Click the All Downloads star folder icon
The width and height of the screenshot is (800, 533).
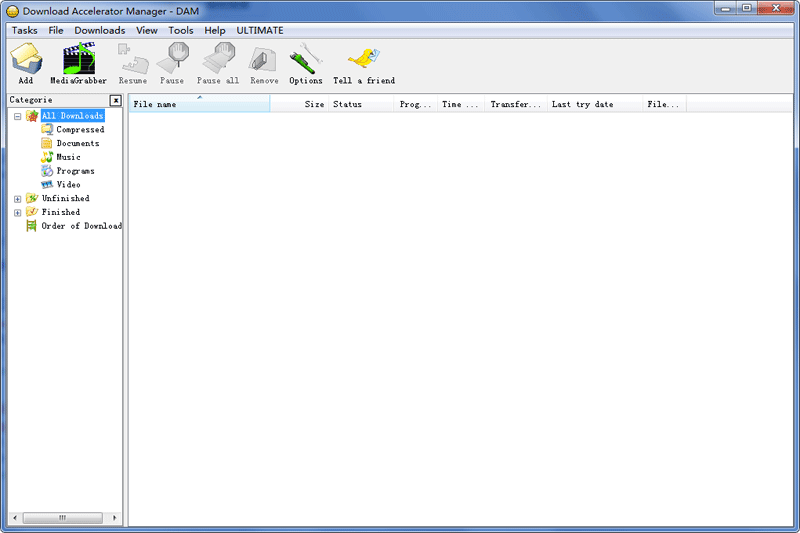[32, 116]
